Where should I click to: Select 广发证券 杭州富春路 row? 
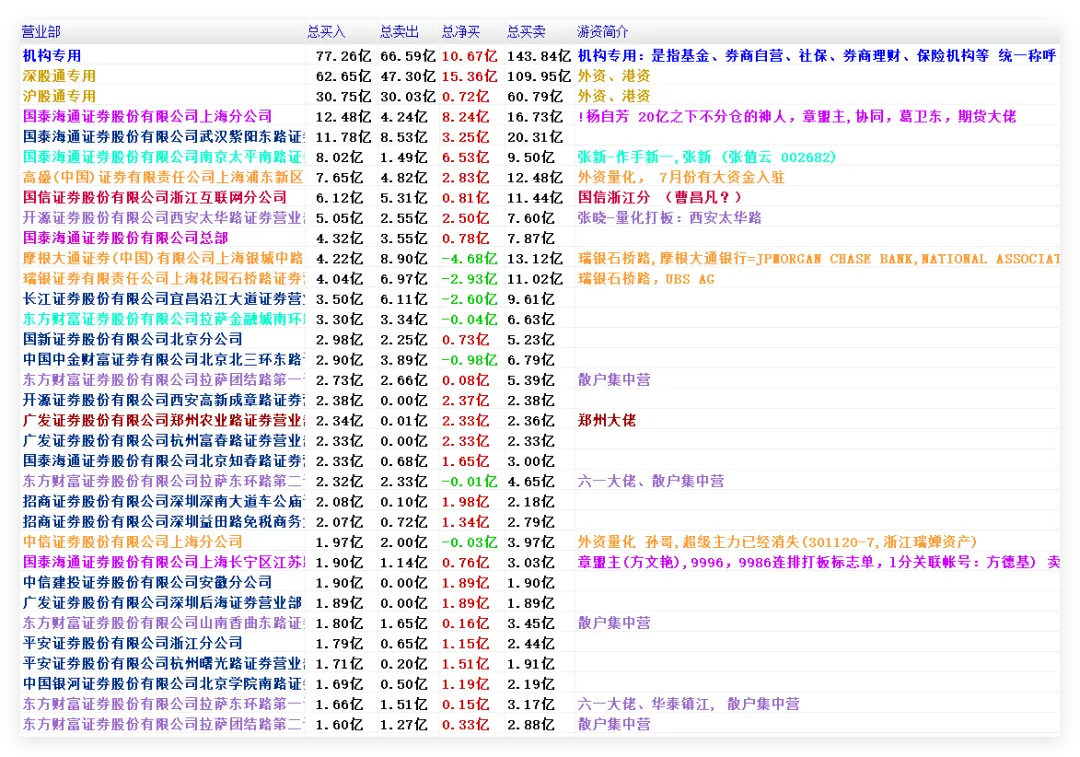point(163,441)
